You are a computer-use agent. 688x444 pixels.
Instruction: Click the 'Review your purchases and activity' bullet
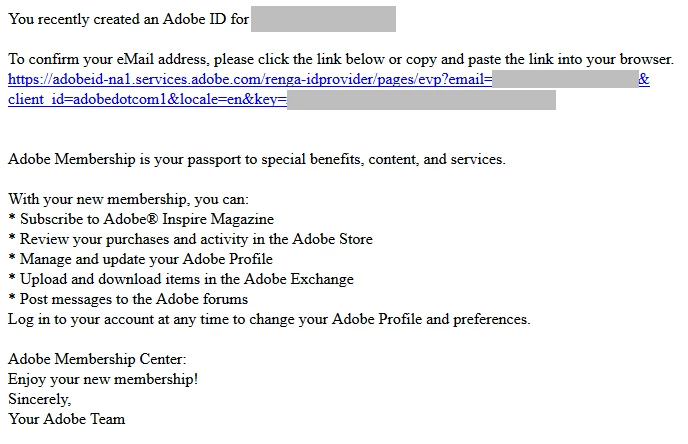[x=190, y=239]
